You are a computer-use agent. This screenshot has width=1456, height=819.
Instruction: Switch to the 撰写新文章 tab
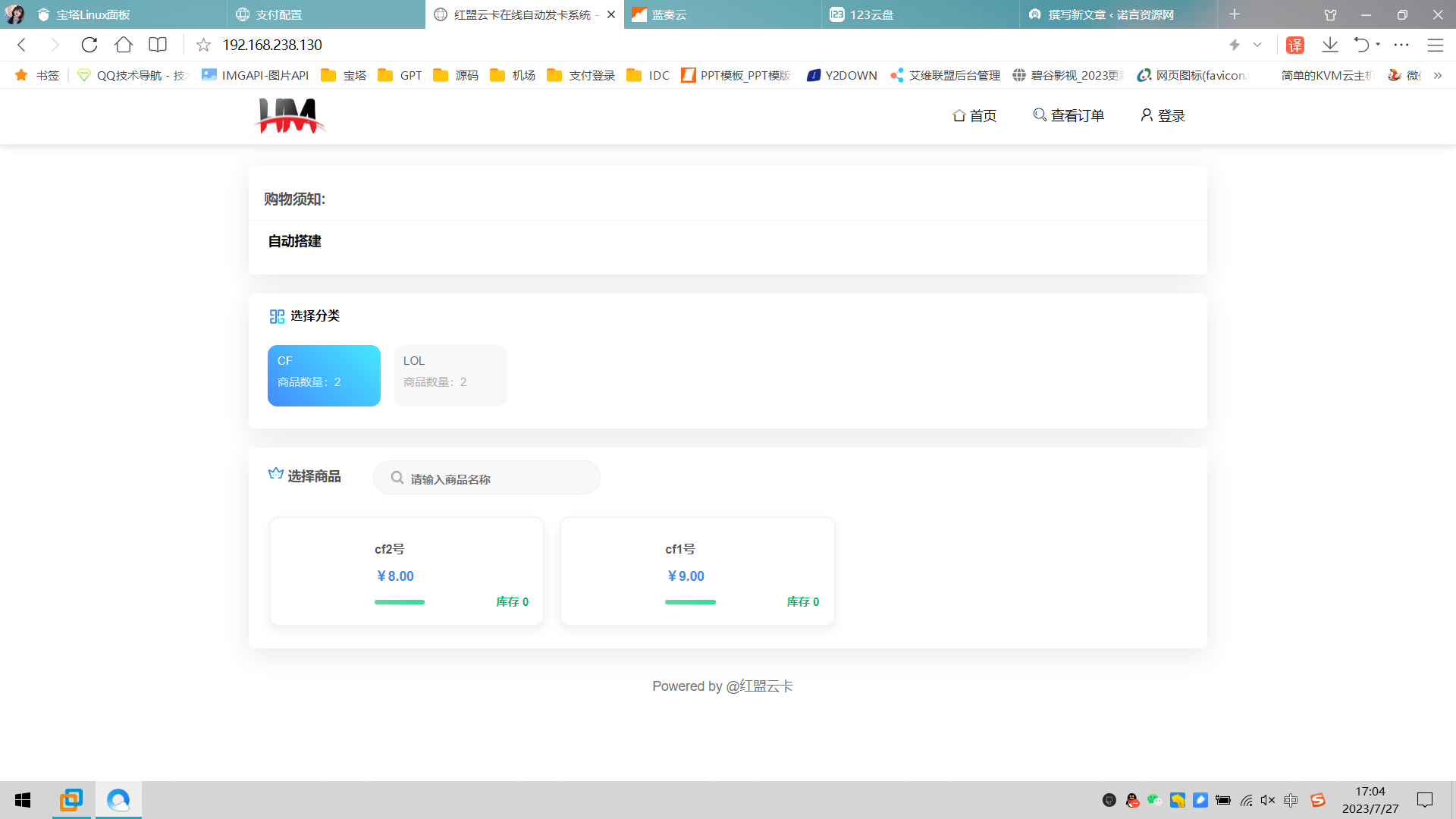tap(1119, 14)
